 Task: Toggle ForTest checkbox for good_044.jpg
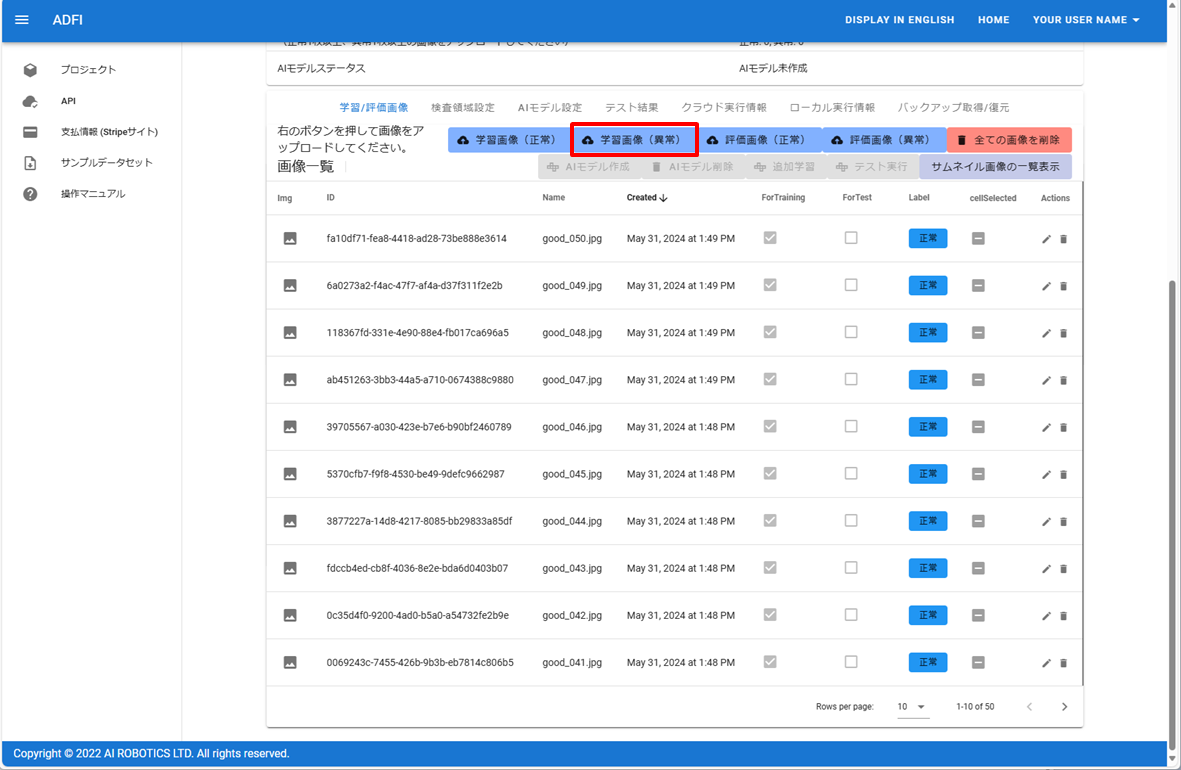click(x=851, y=521)
